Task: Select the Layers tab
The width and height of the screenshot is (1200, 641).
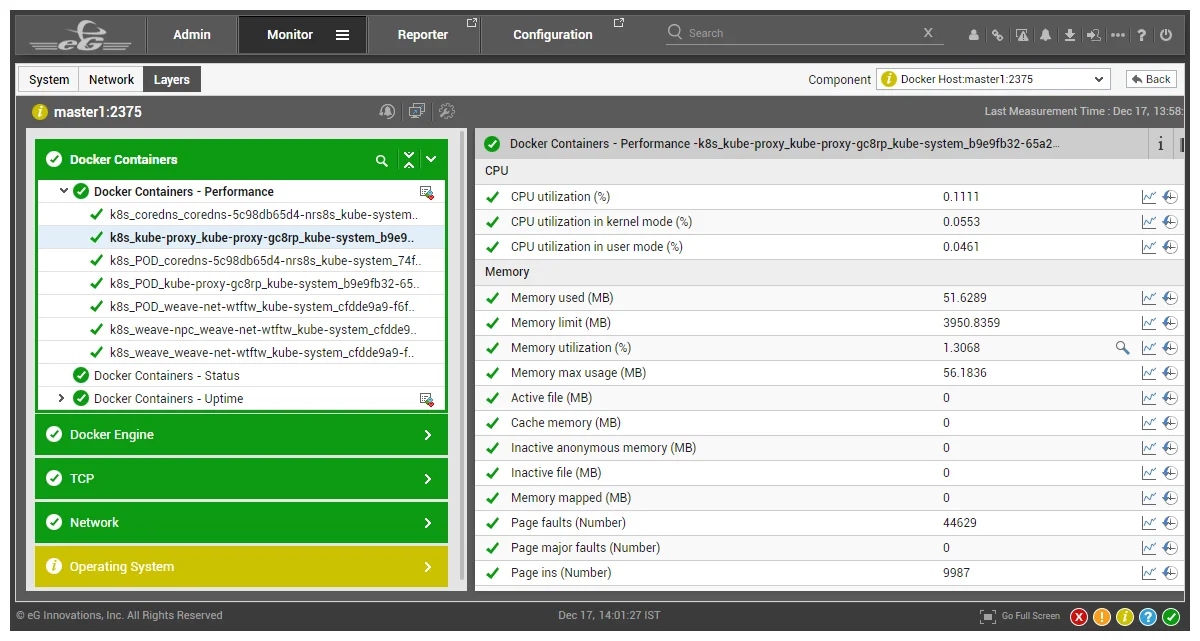Action: pos(172,80)
